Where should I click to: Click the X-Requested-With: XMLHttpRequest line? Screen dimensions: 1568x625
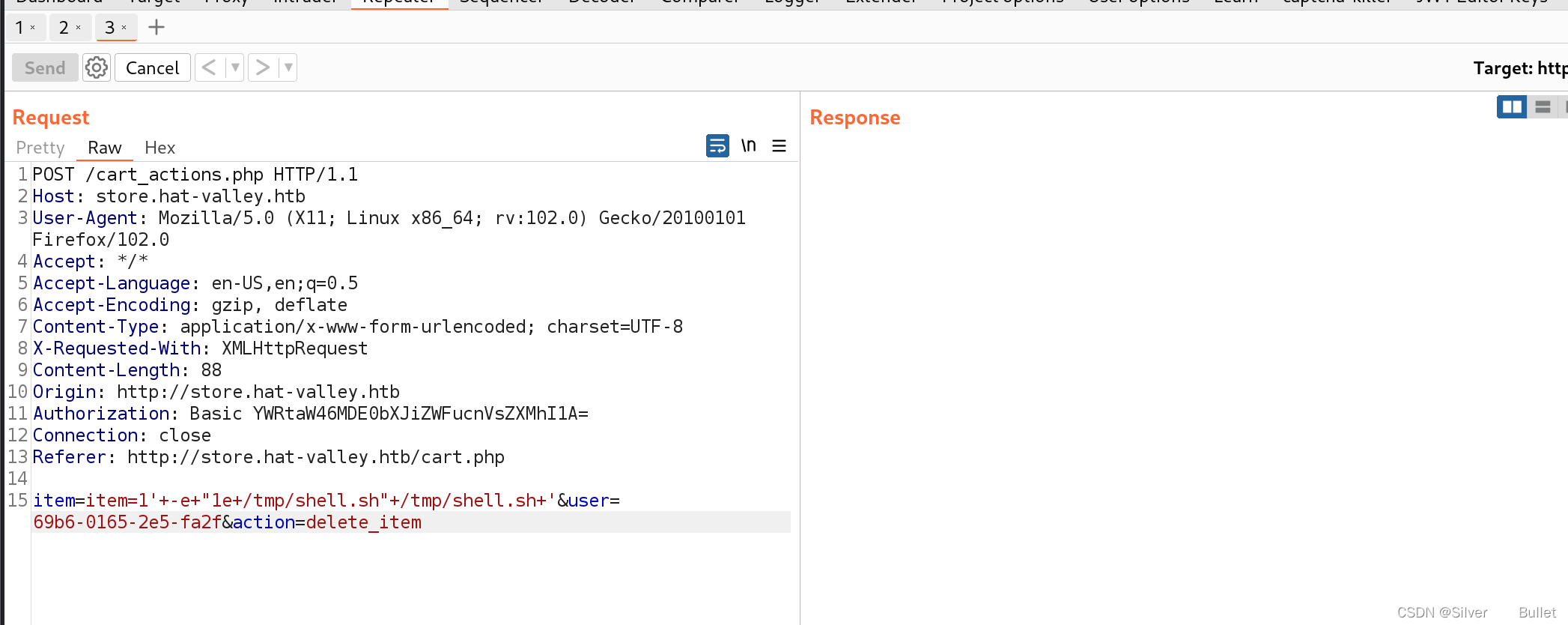[201, 348]
